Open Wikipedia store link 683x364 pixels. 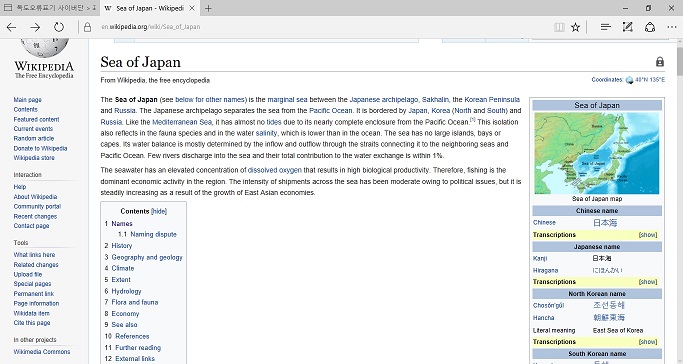pos(34,158)
